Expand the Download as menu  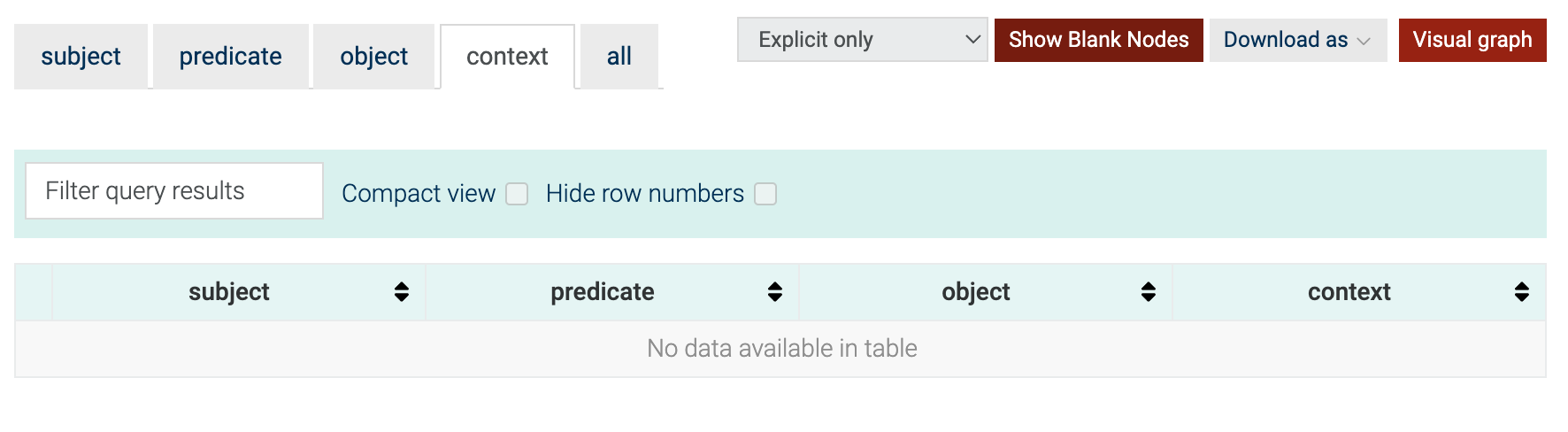tap(1298, 40)
